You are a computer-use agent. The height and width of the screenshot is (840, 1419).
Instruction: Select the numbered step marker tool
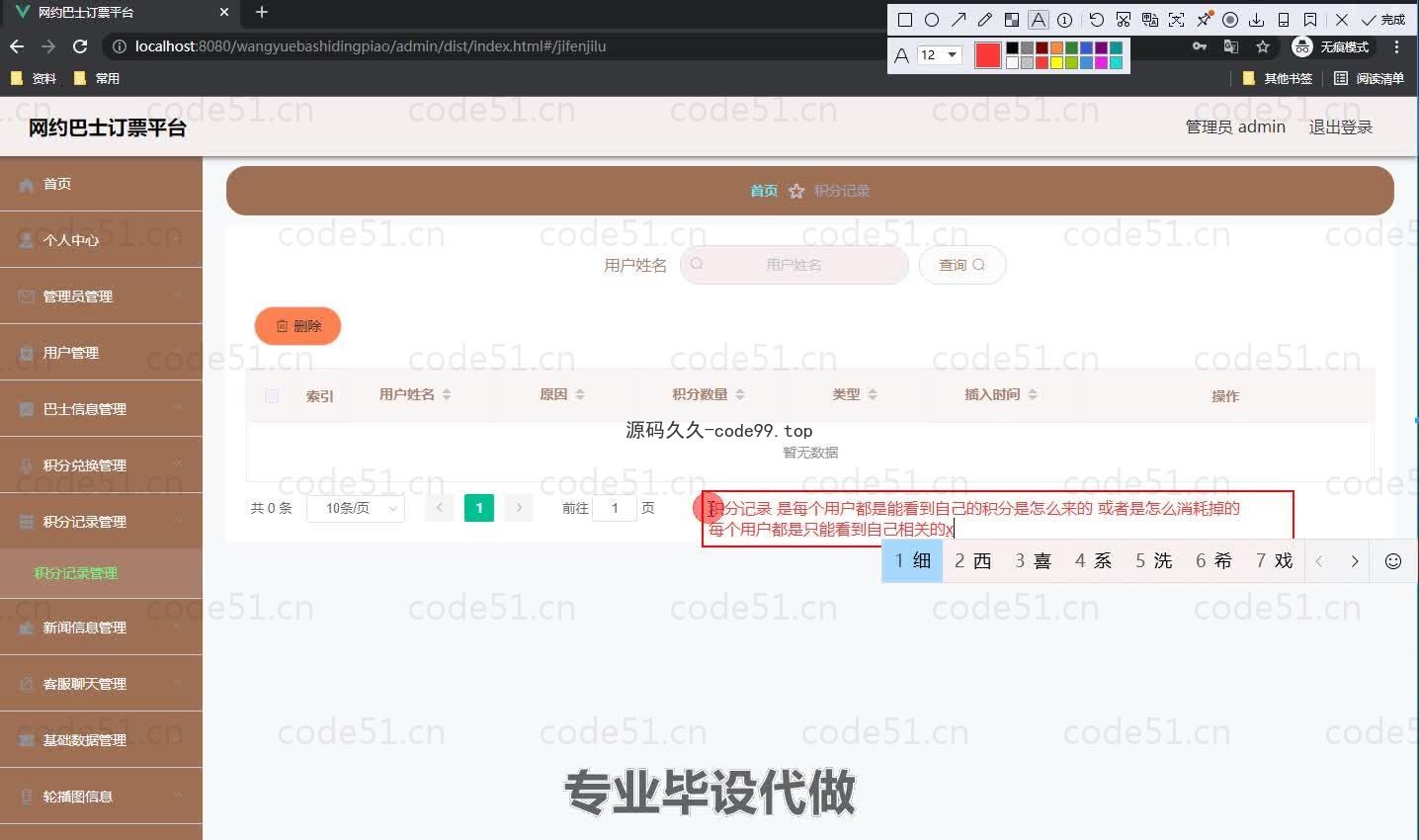click(1065, 20)
